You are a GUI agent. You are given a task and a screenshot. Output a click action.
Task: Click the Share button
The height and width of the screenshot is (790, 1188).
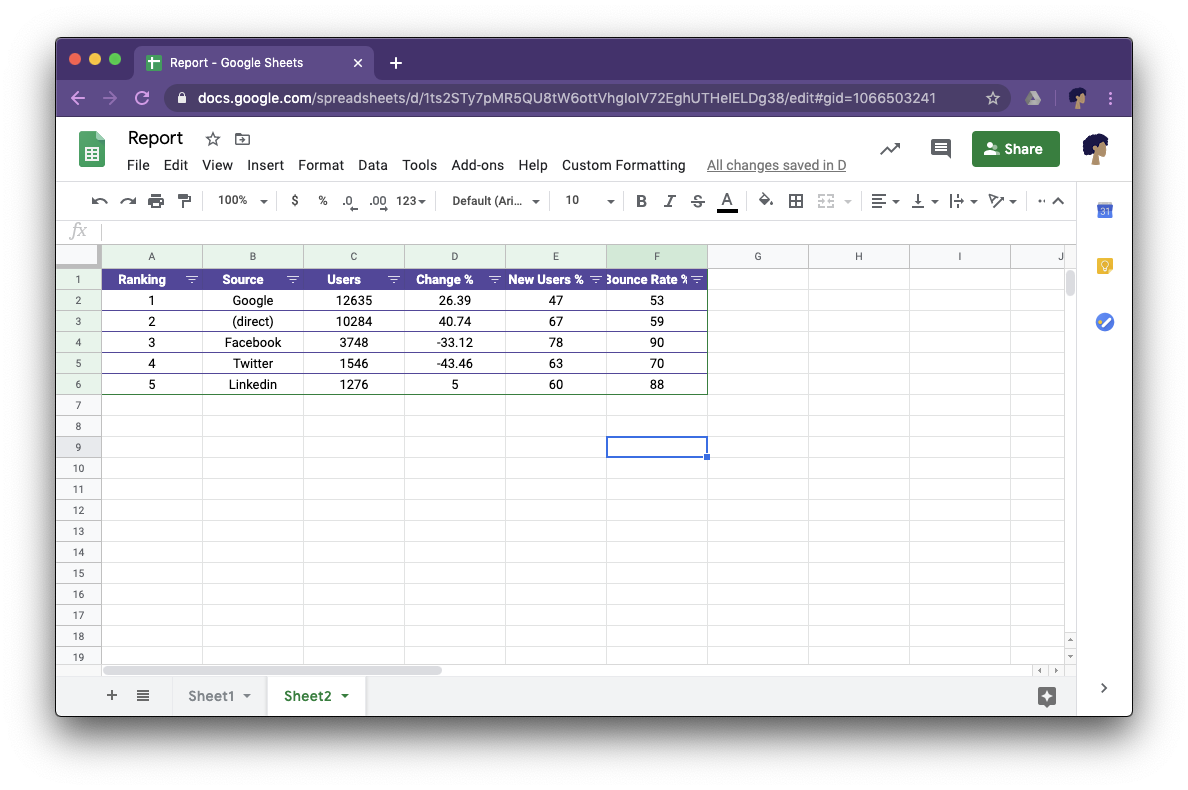point(1015,148)
